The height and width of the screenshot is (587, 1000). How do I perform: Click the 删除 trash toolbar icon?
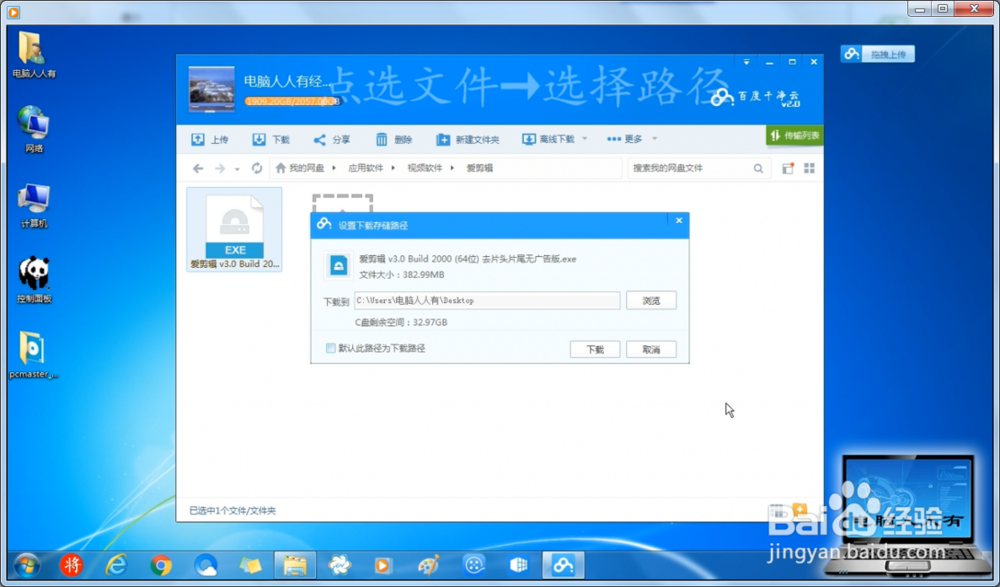point(381,139)
